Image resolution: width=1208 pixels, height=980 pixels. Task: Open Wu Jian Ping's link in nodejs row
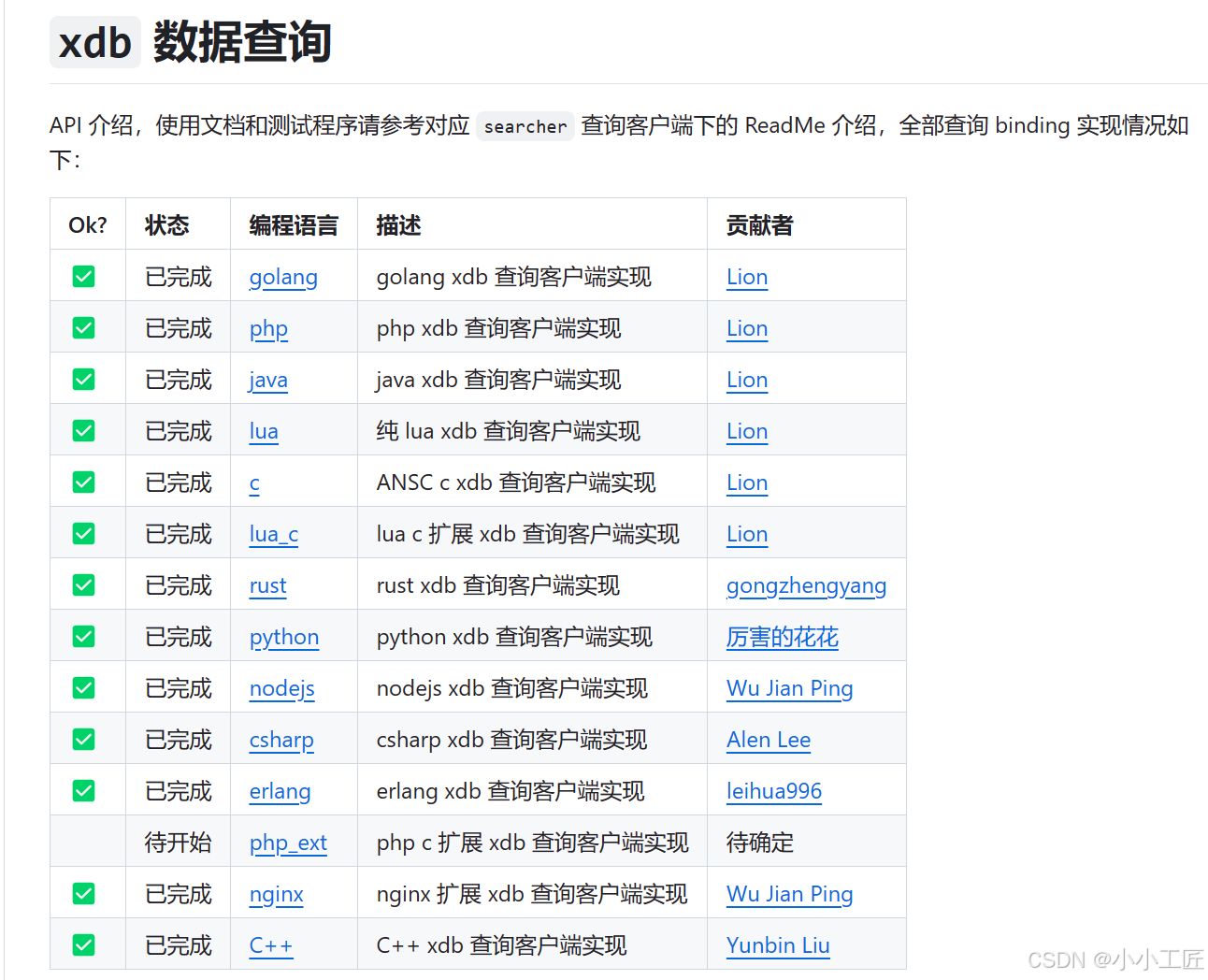pyautogui.click(x=789, y=688)
